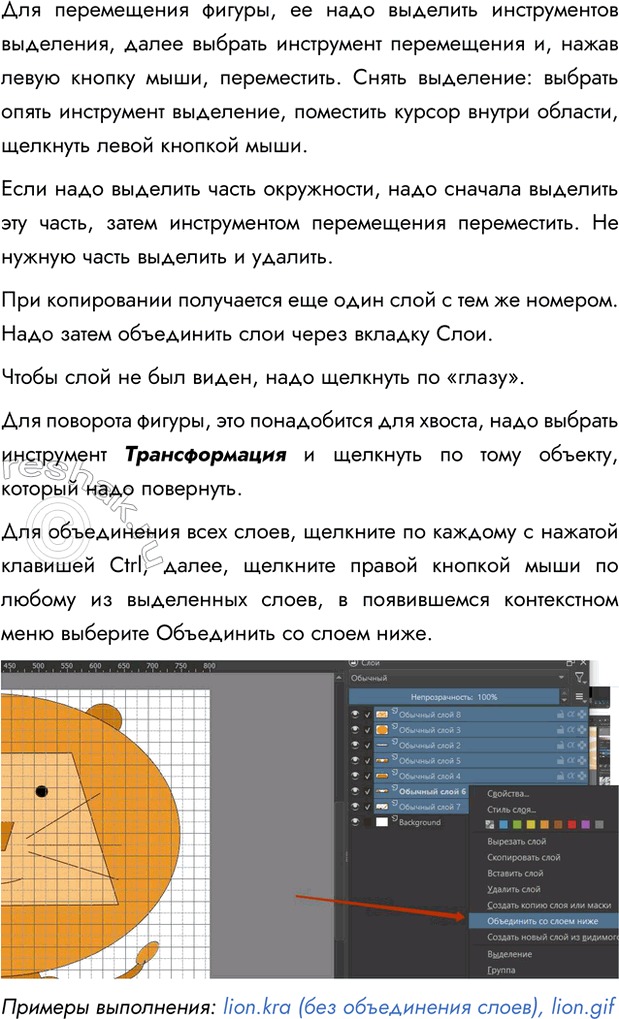Collapse the Слои docker with circle icon
Screen dimensions: 619x1019
352,662
